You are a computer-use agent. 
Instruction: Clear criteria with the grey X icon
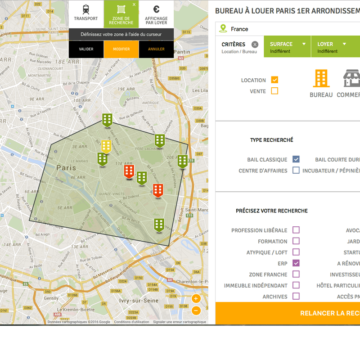255,44
